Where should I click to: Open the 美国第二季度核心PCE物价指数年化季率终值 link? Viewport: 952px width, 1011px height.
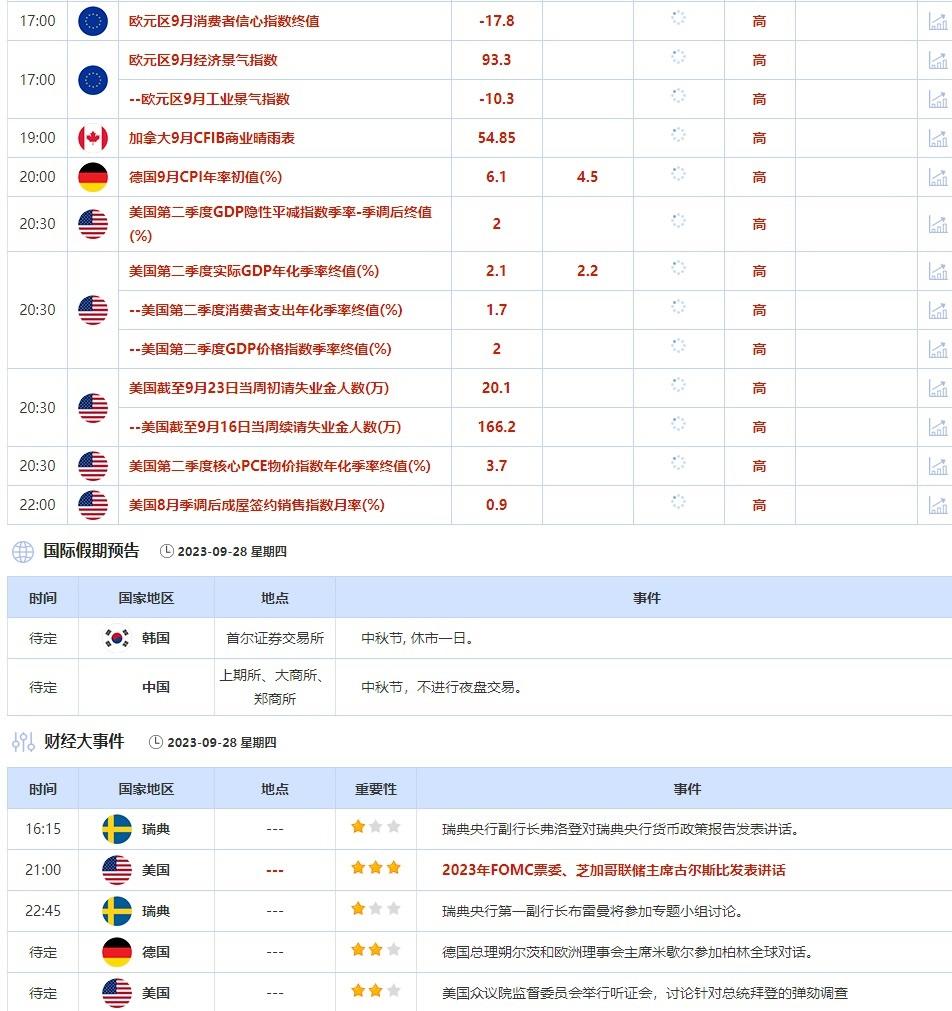click(x=279, y=466)
